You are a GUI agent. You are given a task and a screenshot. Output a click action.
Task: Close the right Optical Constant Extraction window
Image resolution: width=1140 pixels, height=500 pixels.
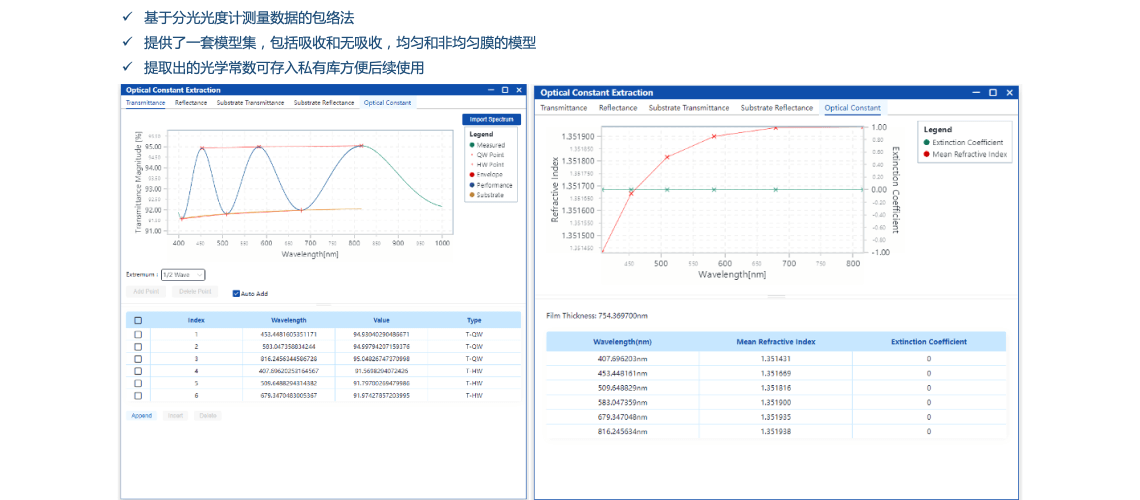[x=1008, y=93]
